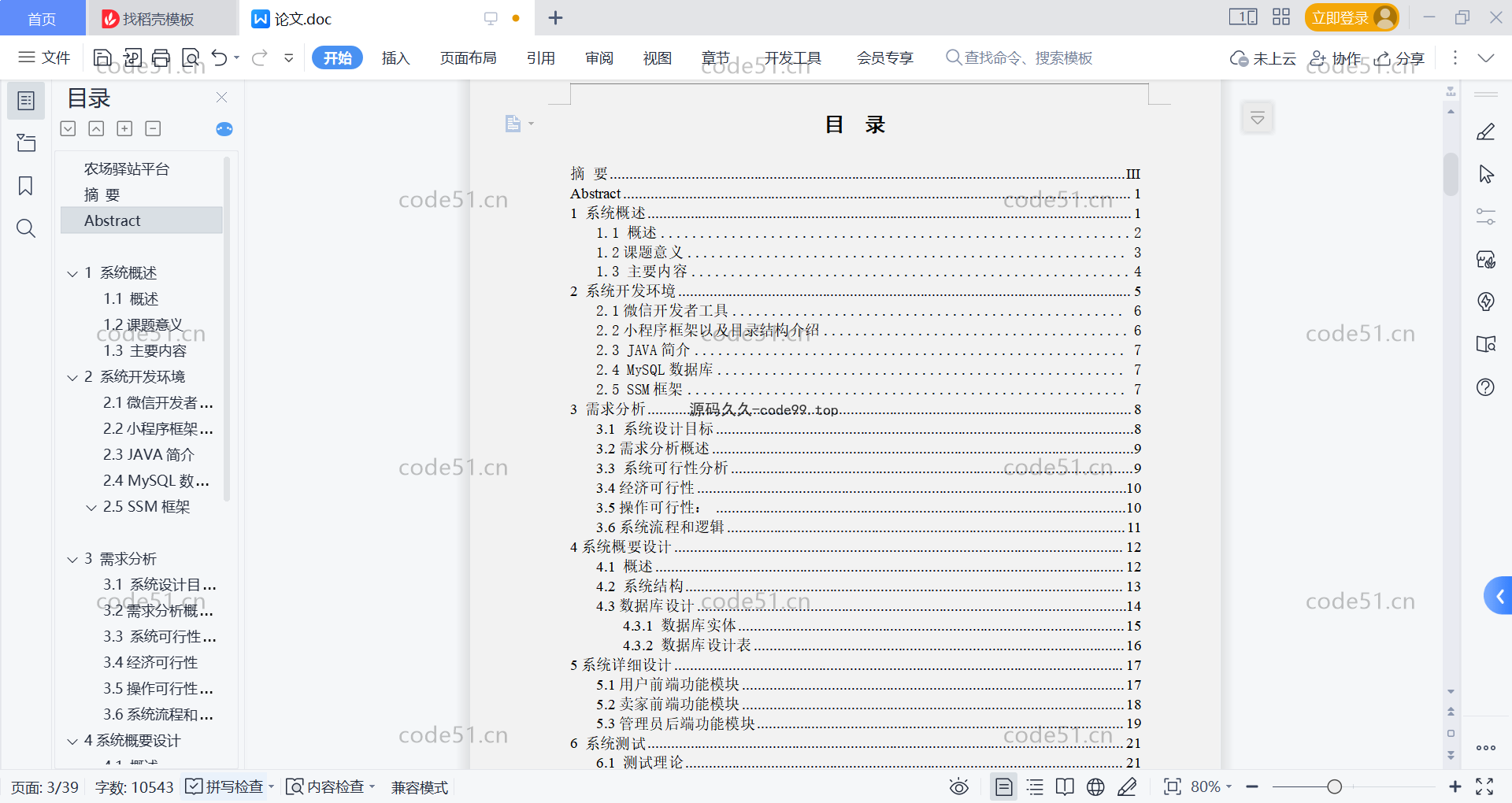Click the collapse-up icon in the outline panel
Viewport: 1512px width, 803px height.
click(96, 128)
